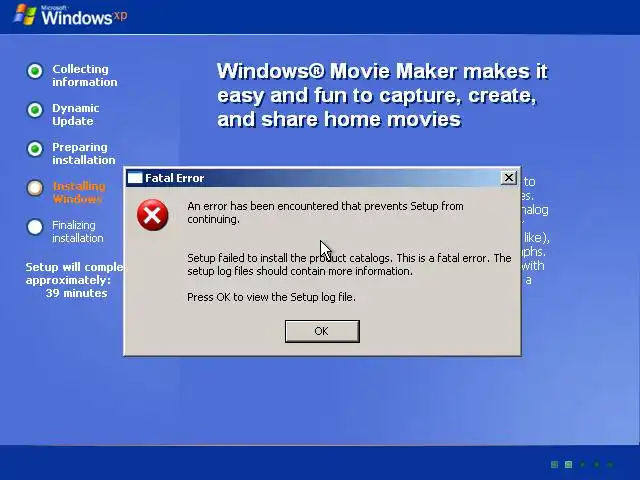The width and height of the screenshot is (640, 480).
Task: Click the '39 minutes' remaining time text
Action: 76,293
